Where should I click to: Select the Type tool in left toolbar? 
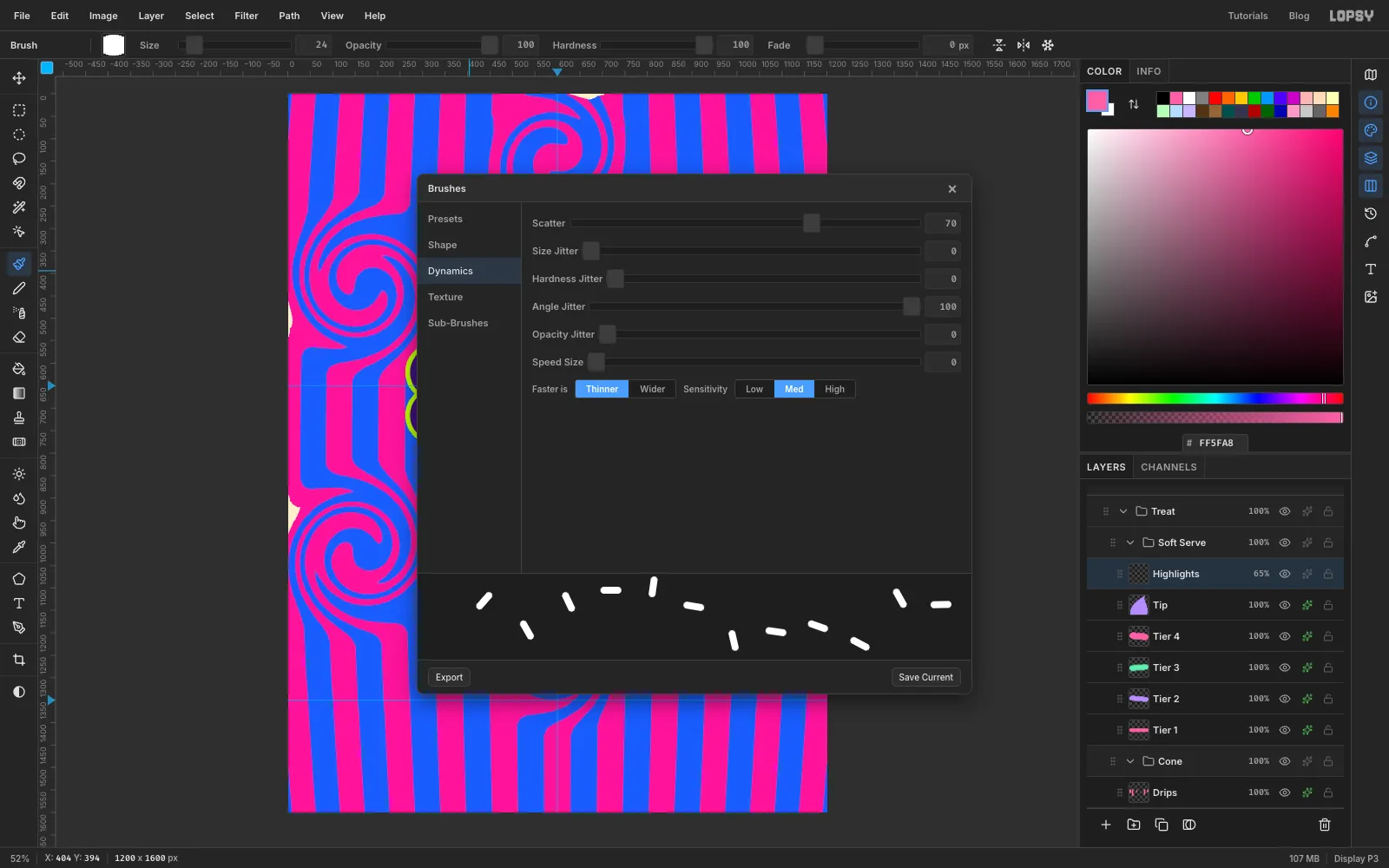[x=19, y=603]
